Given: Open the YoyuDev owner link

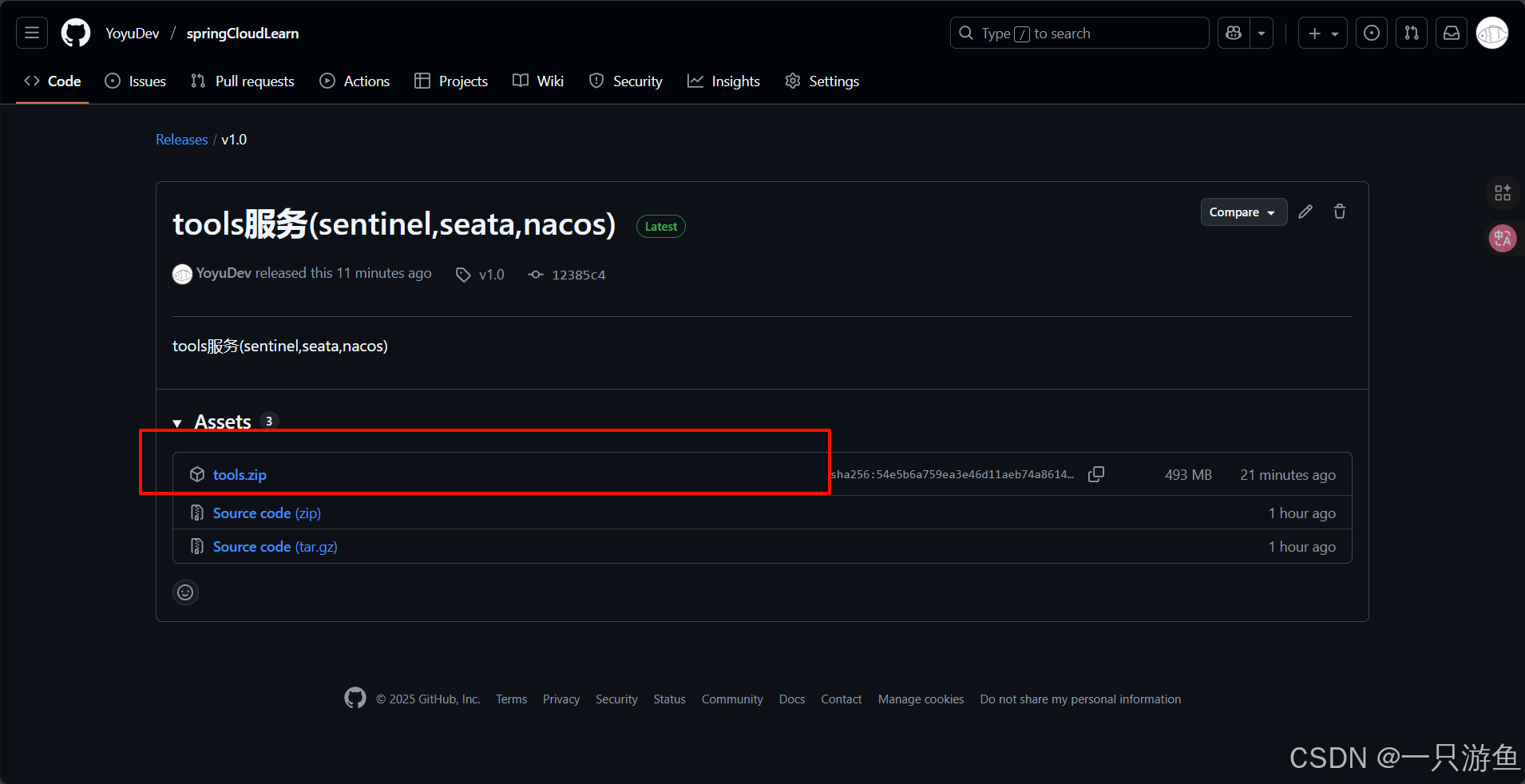Looking at the screenshot, I should [x=133, y=34].
